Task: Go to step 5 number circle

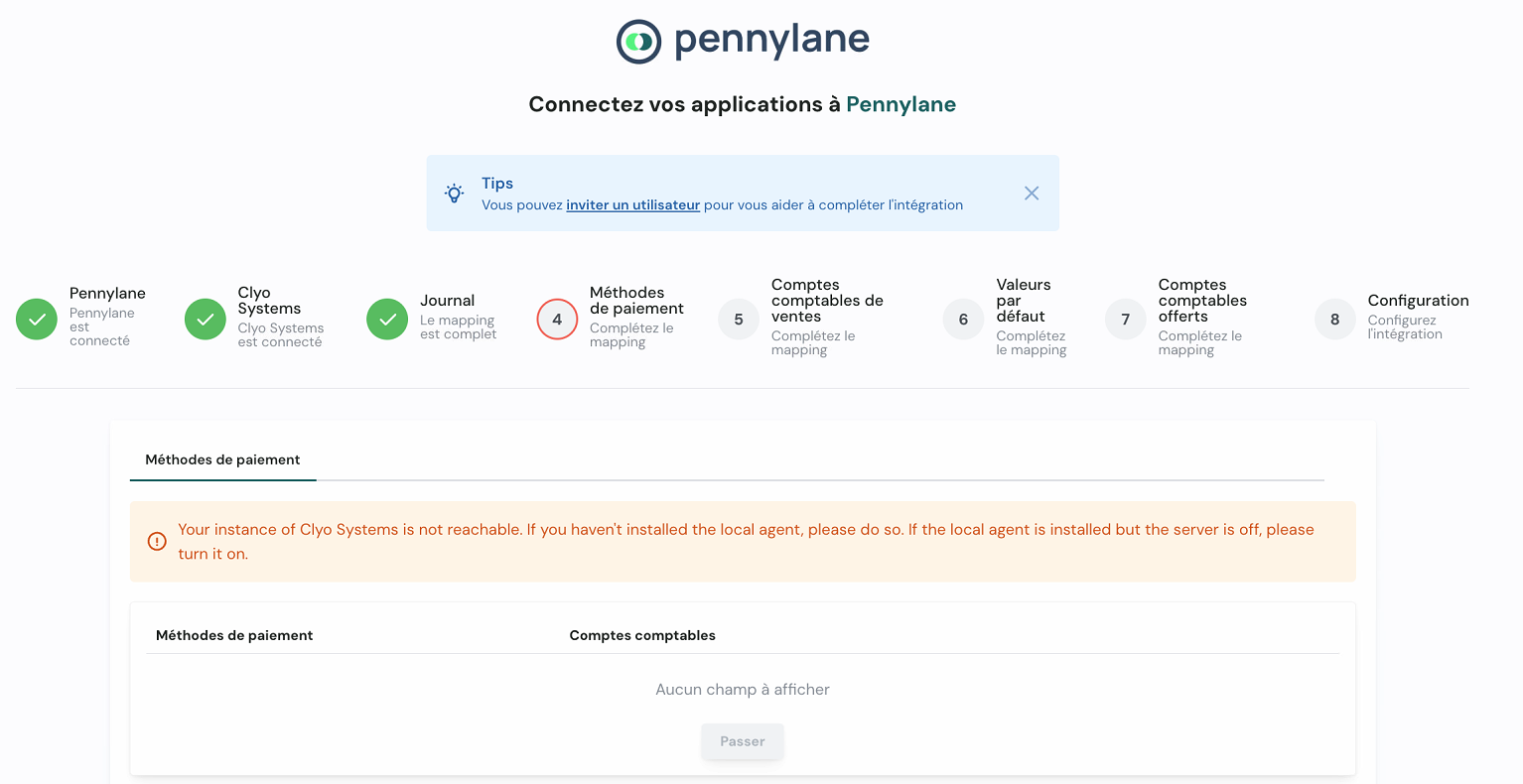Action: 739,320
